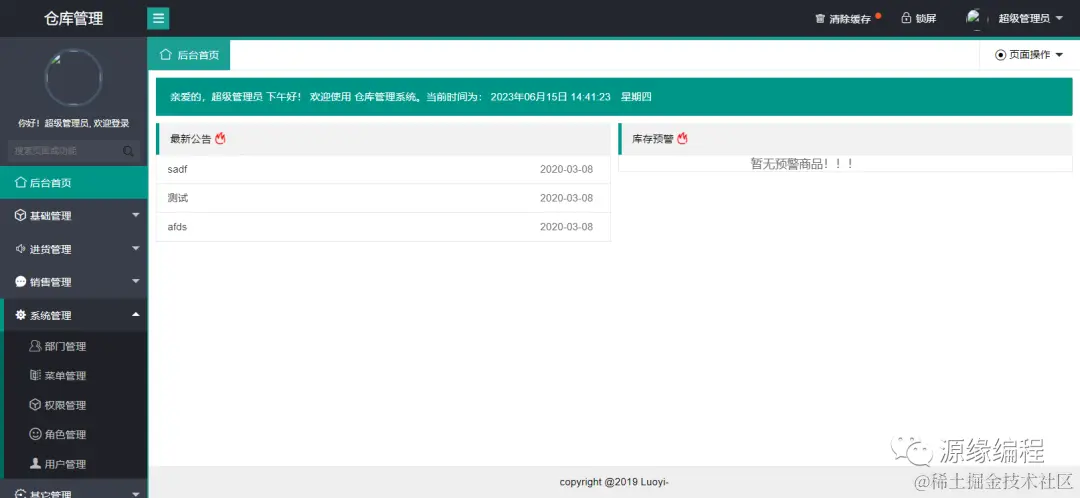The width and height of the screenshot is (1080, 498).
Task: Click the 清除缓存 button
Action: click(848, 19)
